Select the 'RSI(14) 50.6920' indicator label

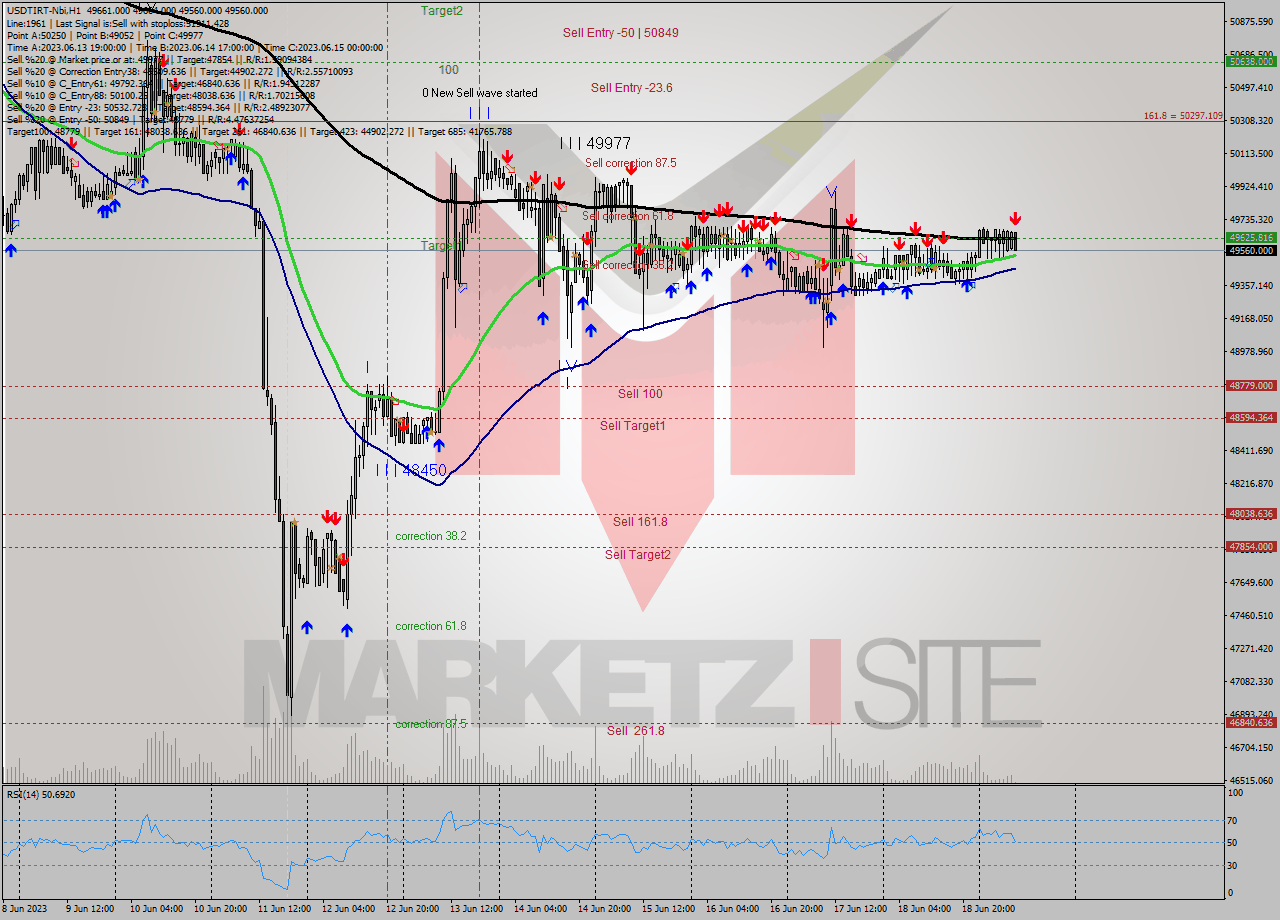pyautogui.click(x=41, y=795)
